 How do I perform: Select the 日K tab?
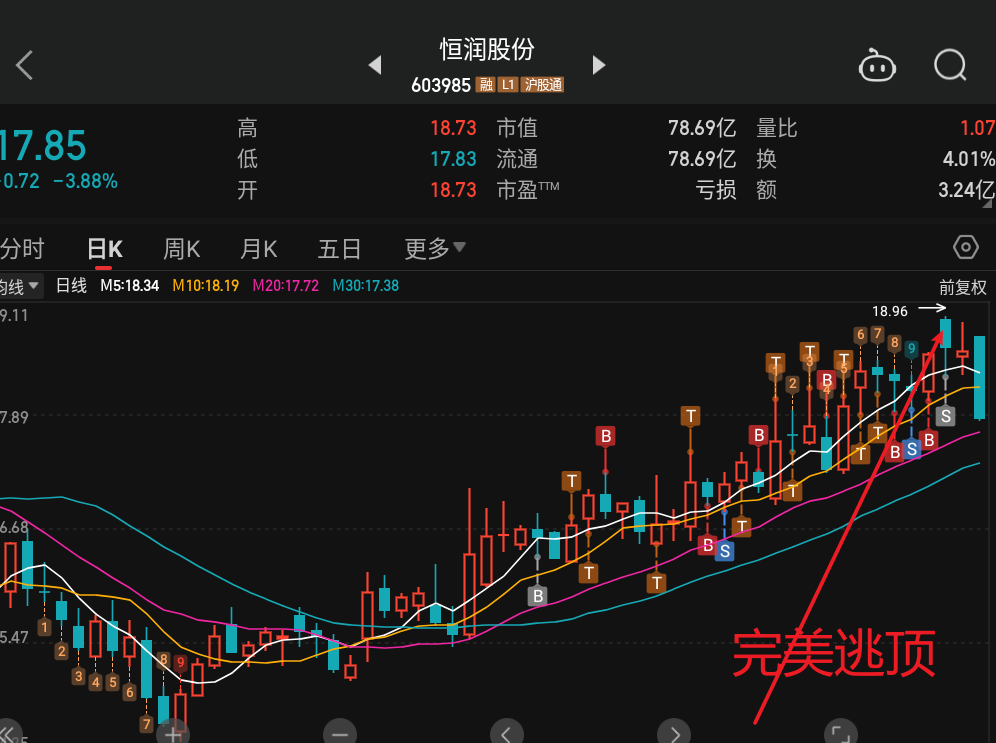[x=105, y=249]
